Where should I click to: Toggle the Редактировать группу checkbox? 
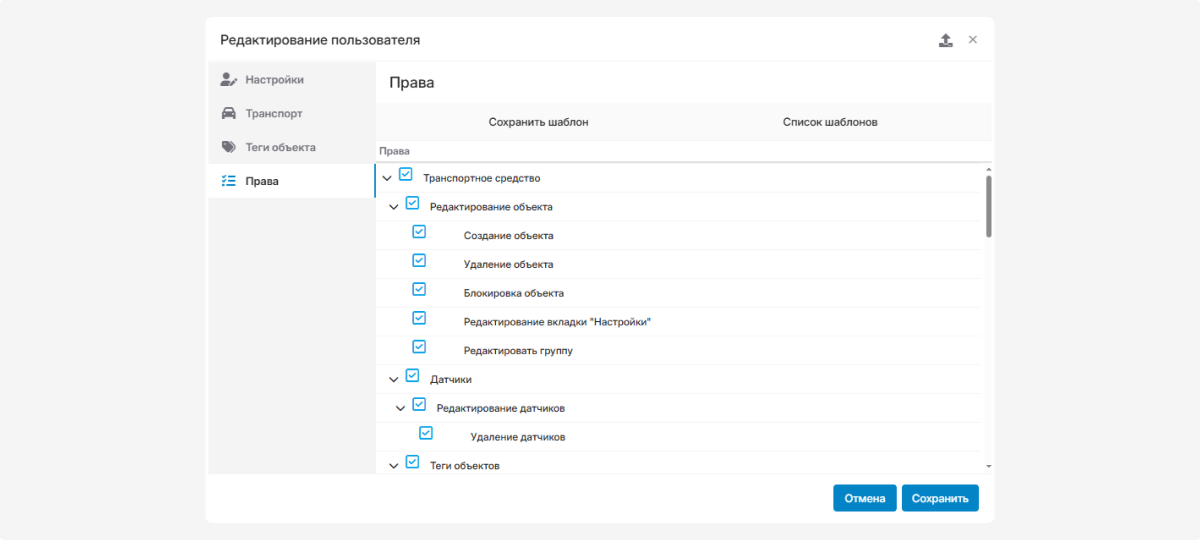pos(419,347)
